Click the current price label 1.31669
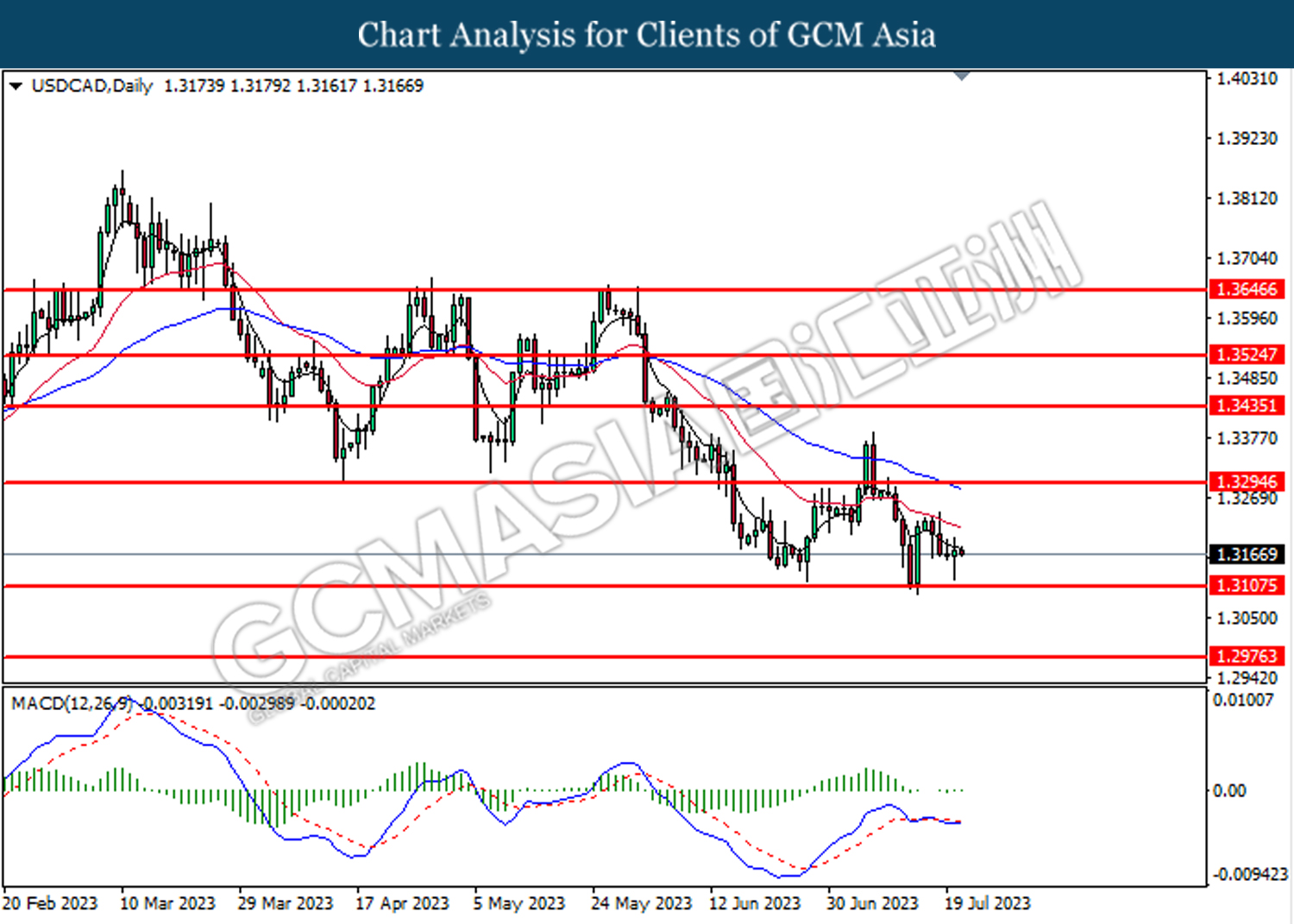Screen dimensions: 1294x924 pyautogui.click(x=1247, y=554)
